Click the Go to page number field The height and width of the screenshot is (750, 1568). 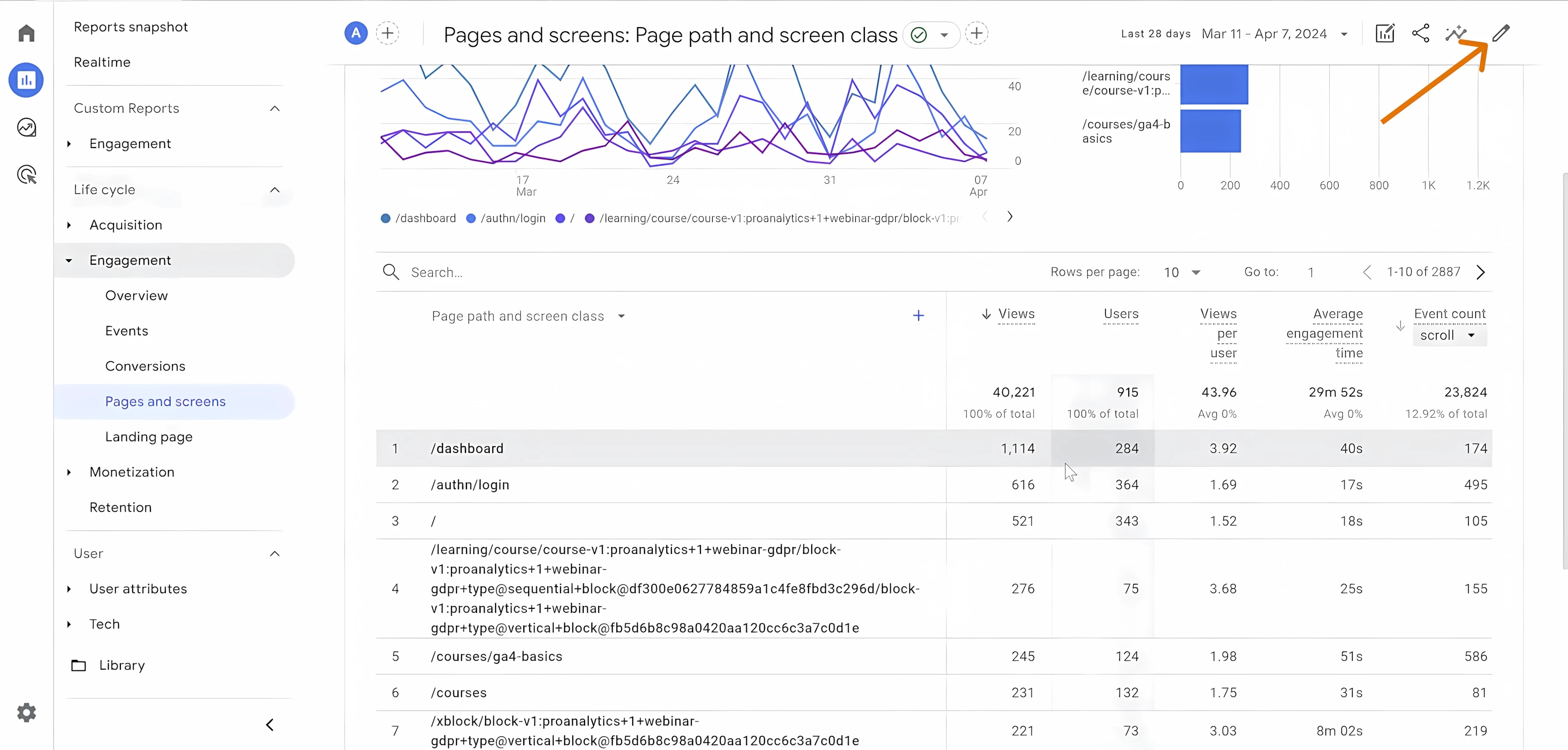[x=1310, y=272]
